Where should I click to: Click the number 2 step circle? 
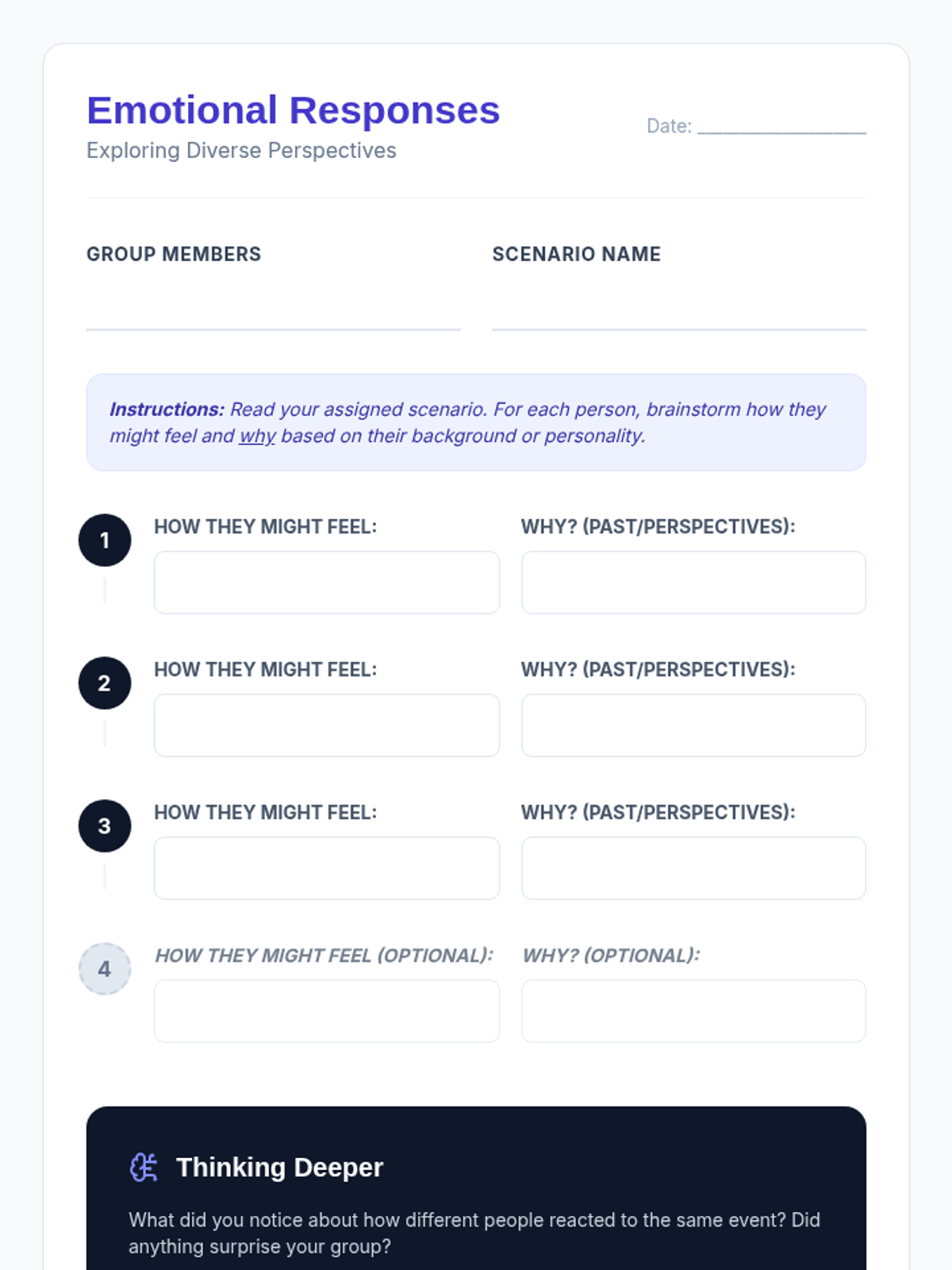(x=105, y=683)
